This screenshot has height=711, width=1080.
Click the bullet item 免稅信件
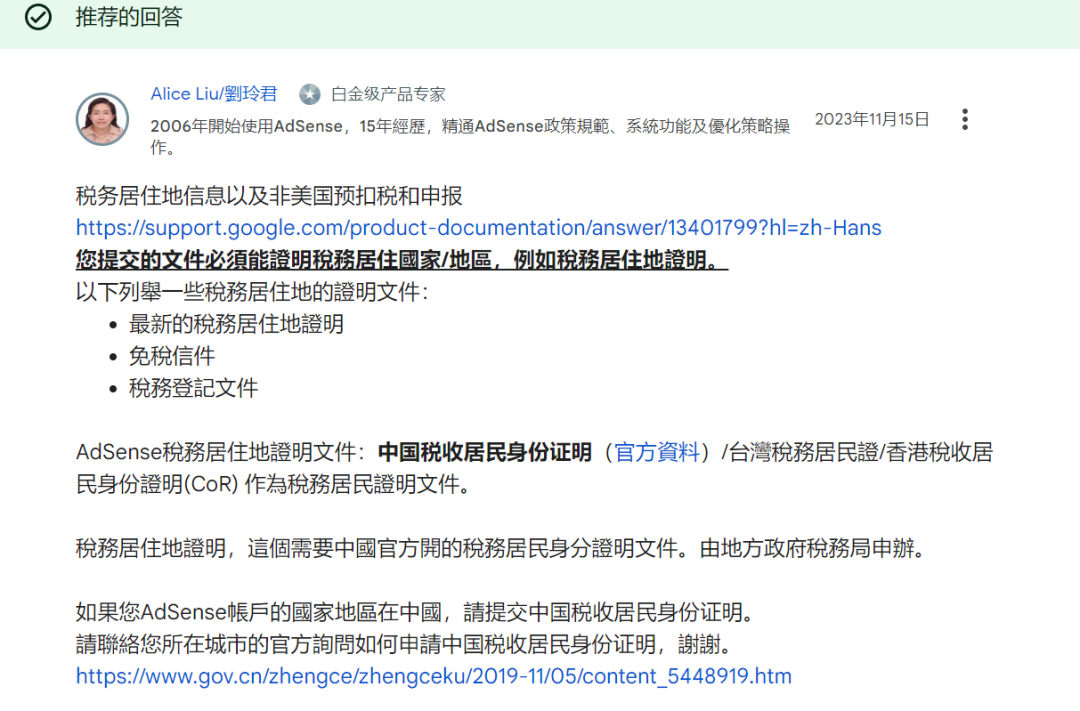(x=172, y=356)
